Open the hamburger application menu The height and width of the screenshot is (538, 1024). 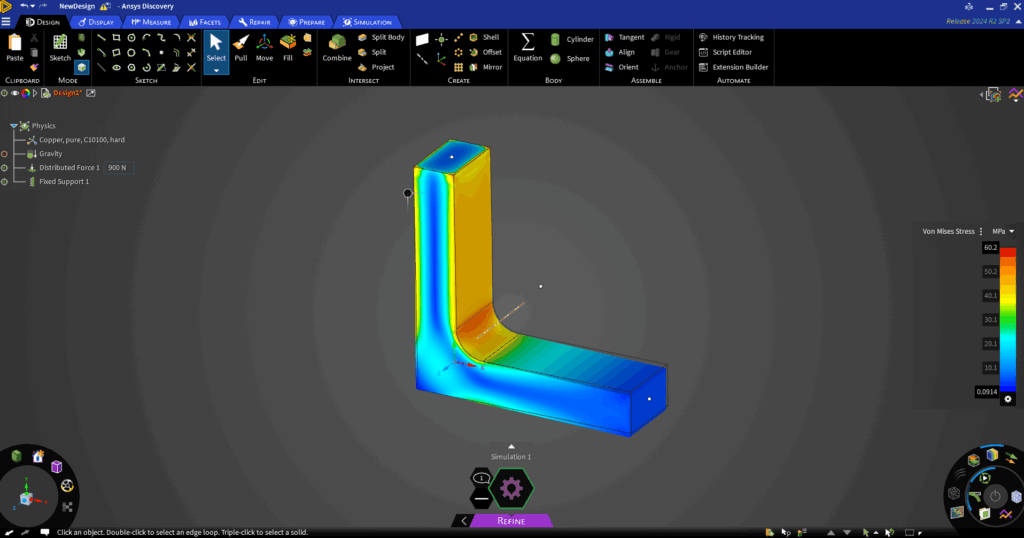pos(6,22)
